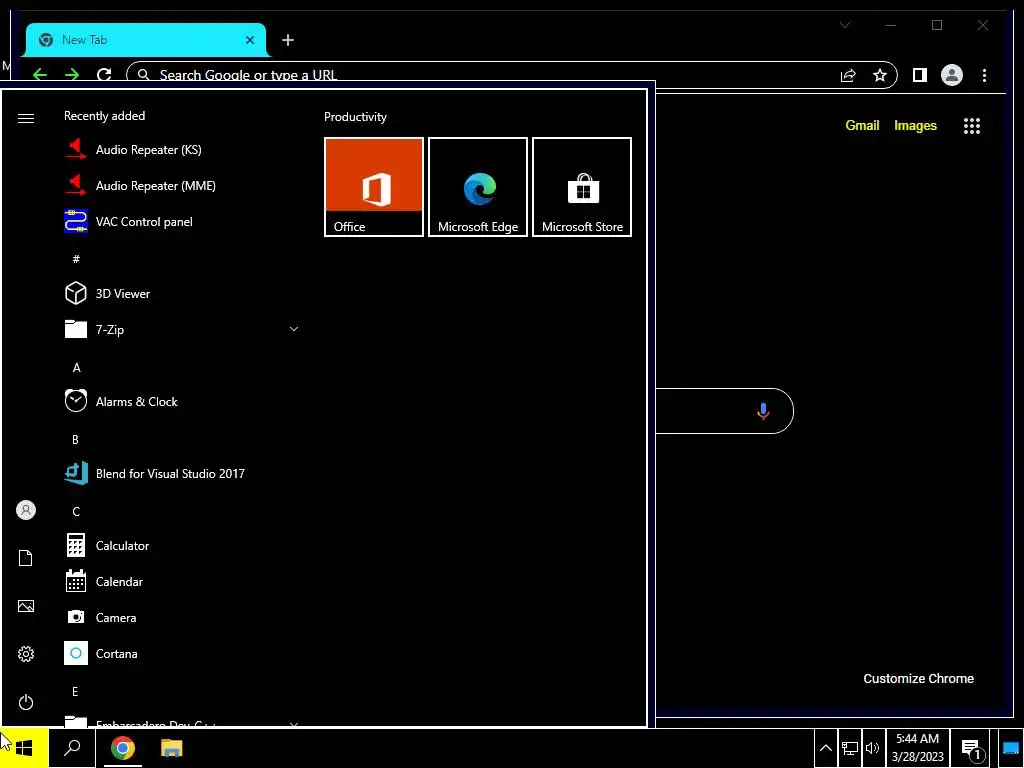Open Pictures from Start sidebar
The image size is (1024, 768).
[x=25, y=606]
